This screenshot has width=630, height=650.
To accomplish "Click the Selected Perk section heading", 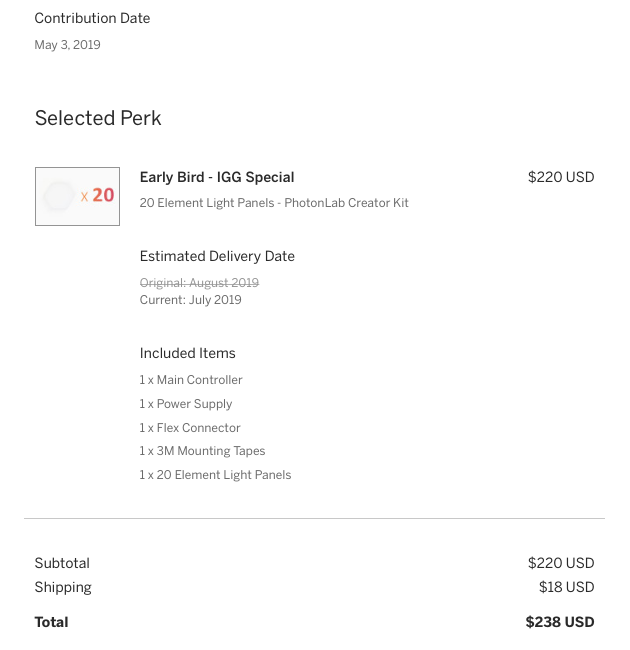I will click(98, 118).
